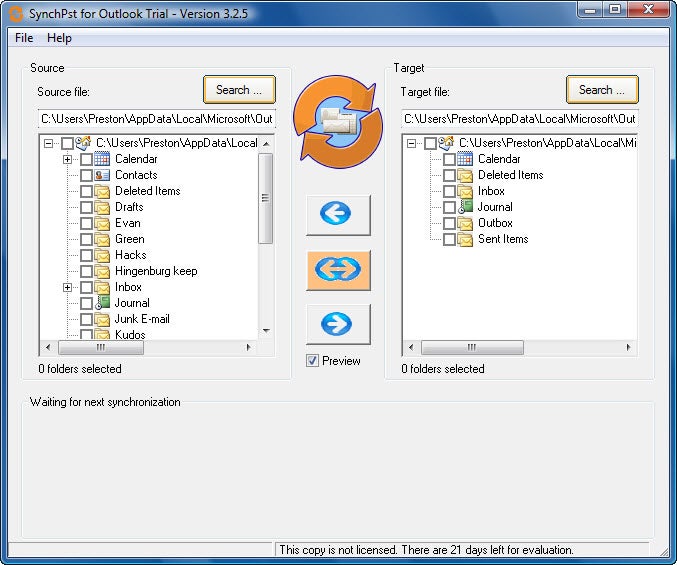Image resolution: width=677 pixels, height=565 pixels.
Task: Click the Journal icon in Target tree
Action: [465, 207]
